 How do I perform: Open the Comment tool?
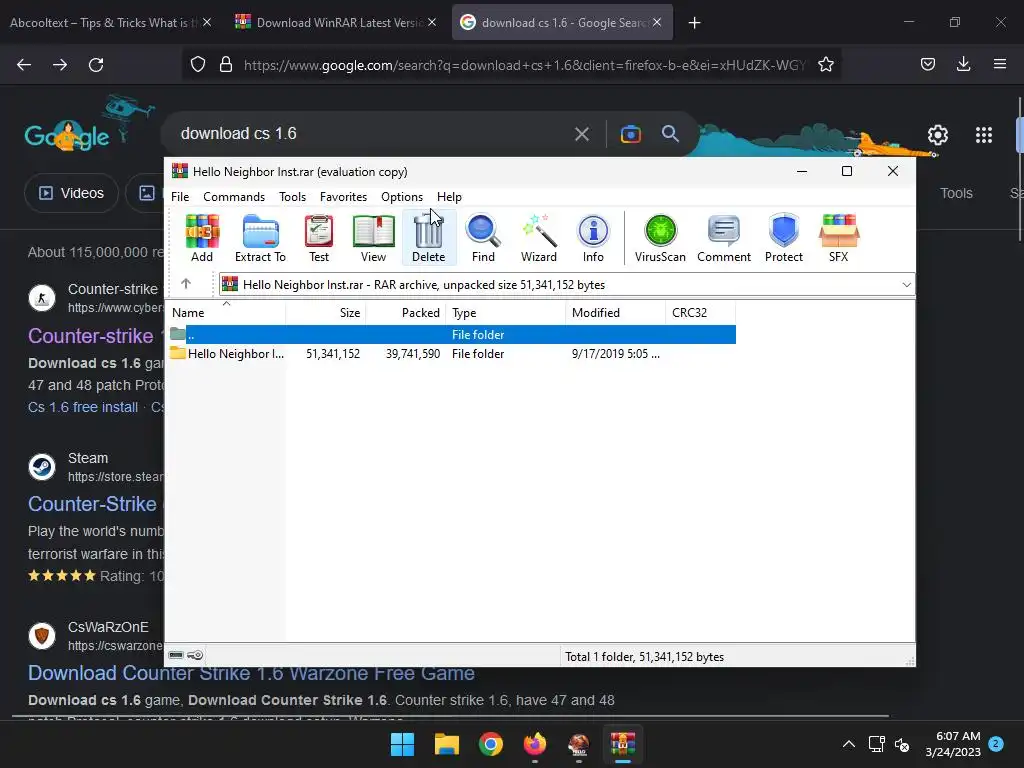coord(724,238)
